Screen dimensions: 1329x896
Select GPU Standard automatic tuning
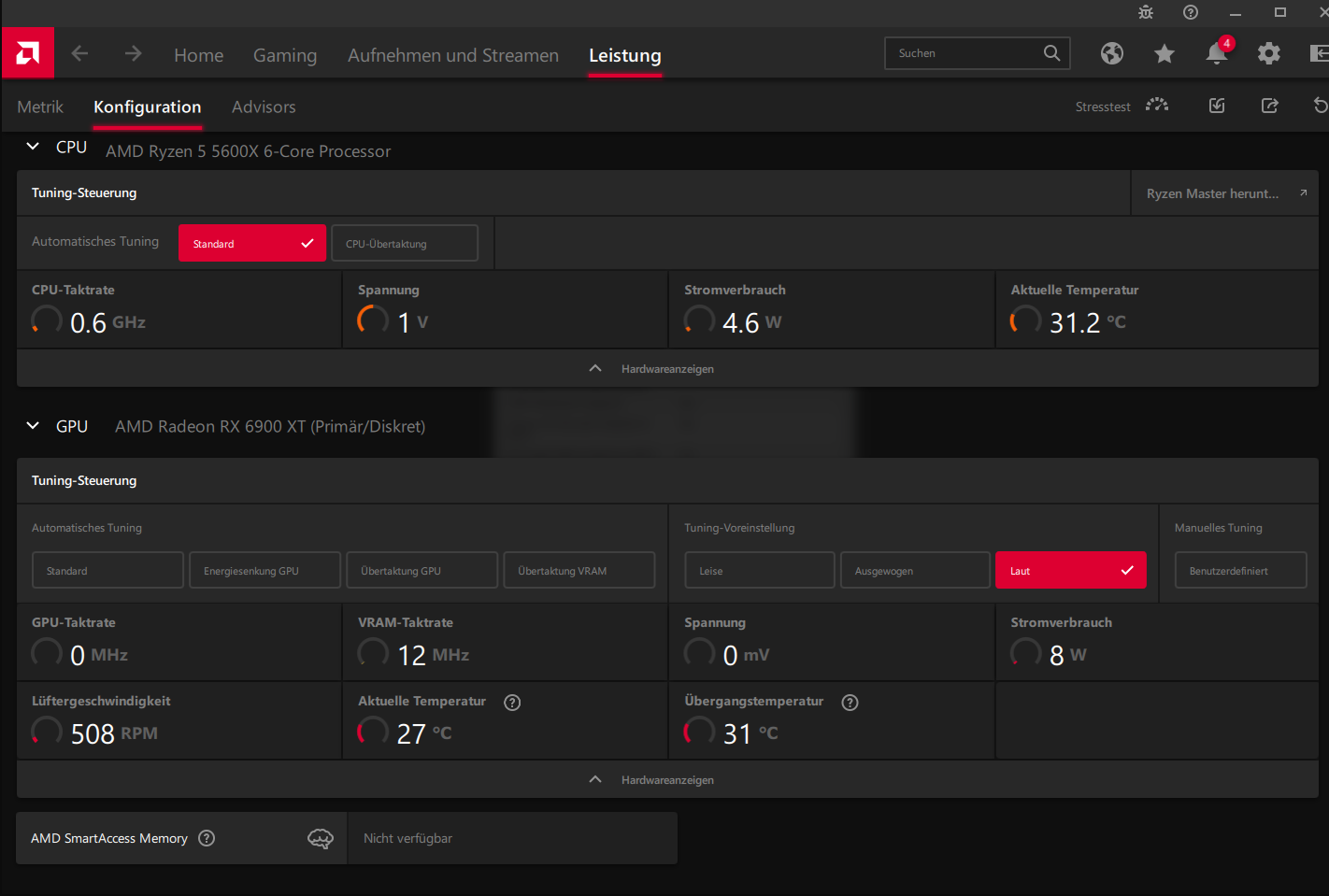point(107,570)
